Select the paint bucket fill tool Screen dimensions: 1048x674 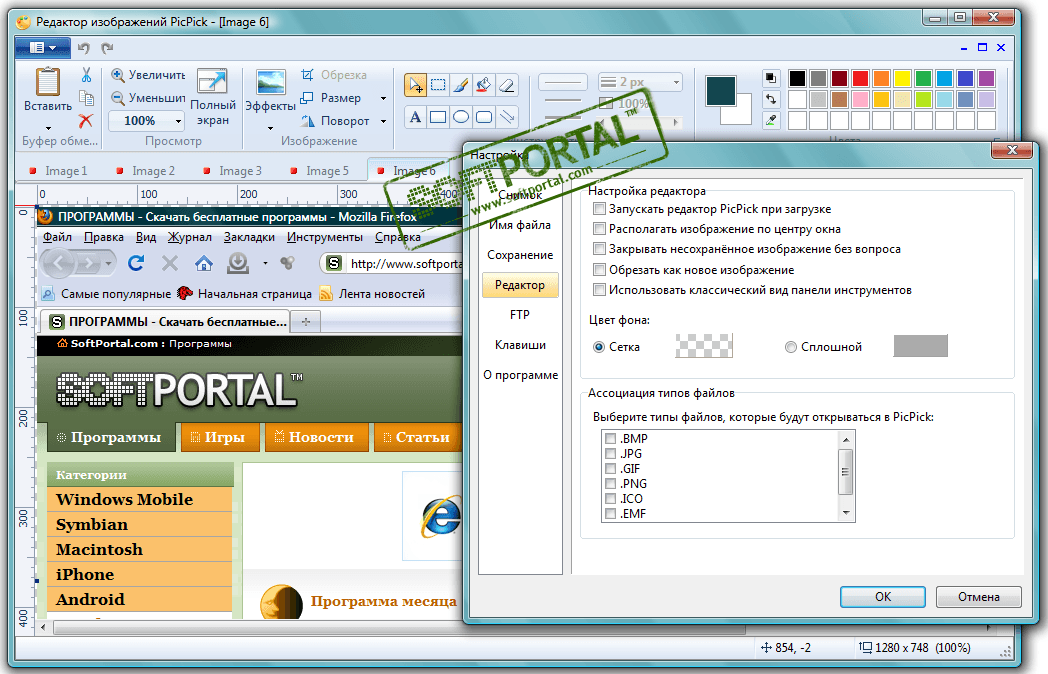484,85
